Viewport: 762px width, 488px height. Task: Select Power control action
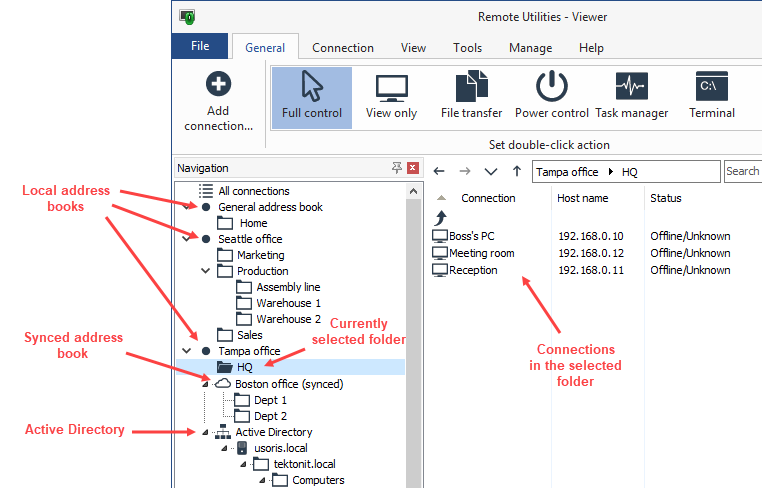pyautogui.click(x=551, y=99)
